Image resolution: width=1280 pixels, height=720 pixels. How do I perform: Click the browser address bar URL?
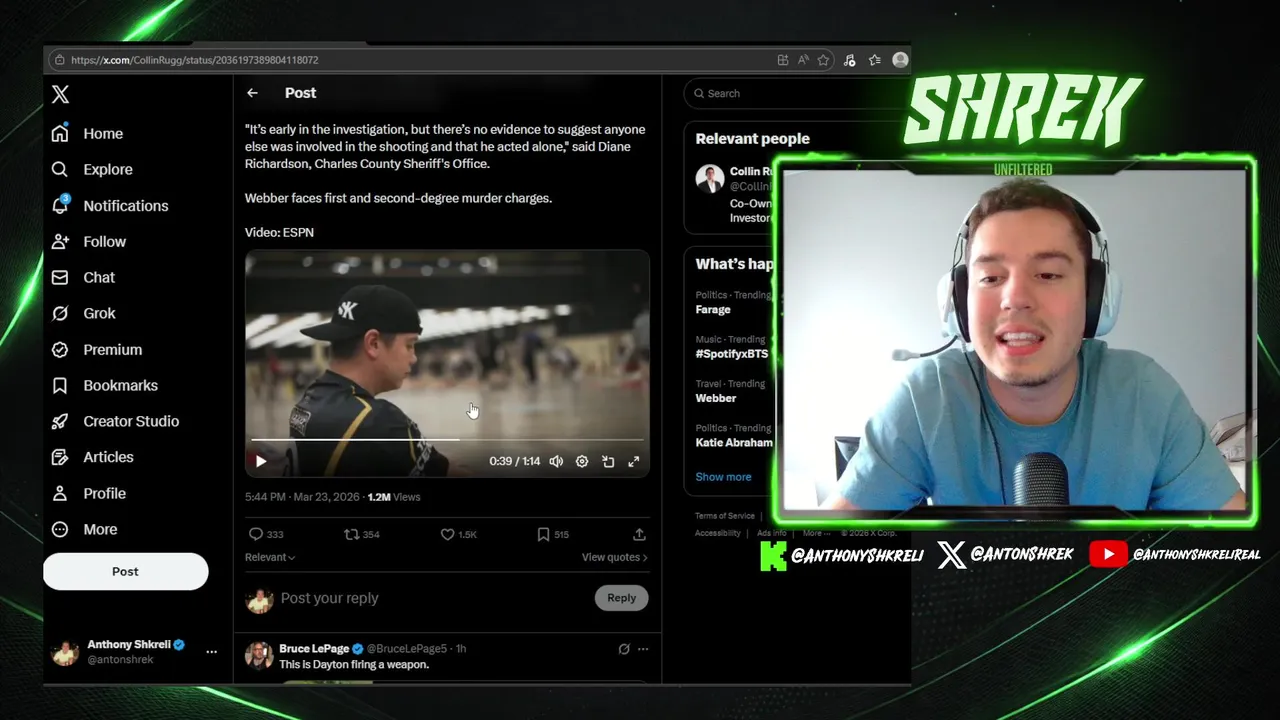(x=194, y=60)
